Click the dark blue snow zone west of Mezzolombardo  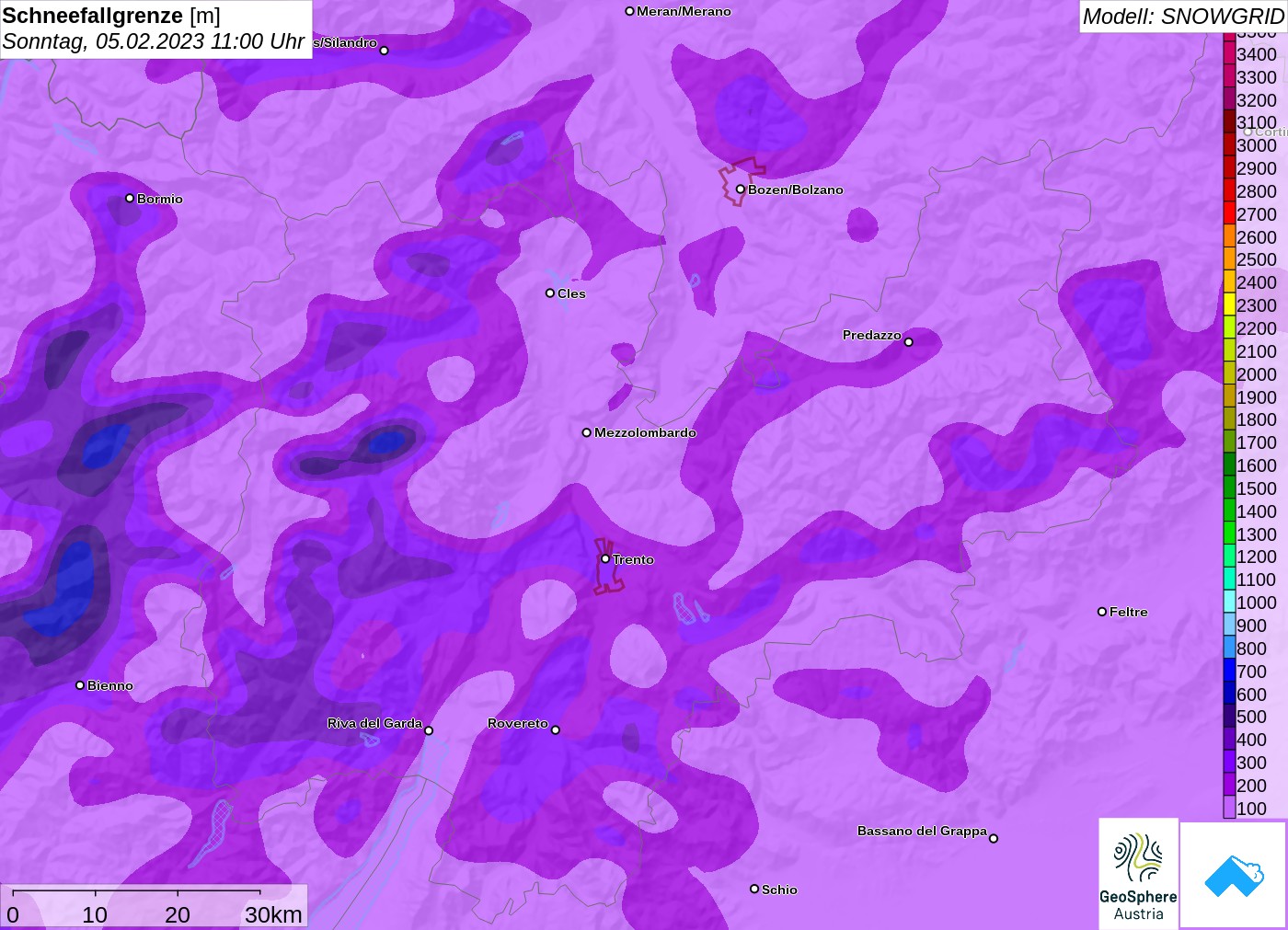click(386, 442)
